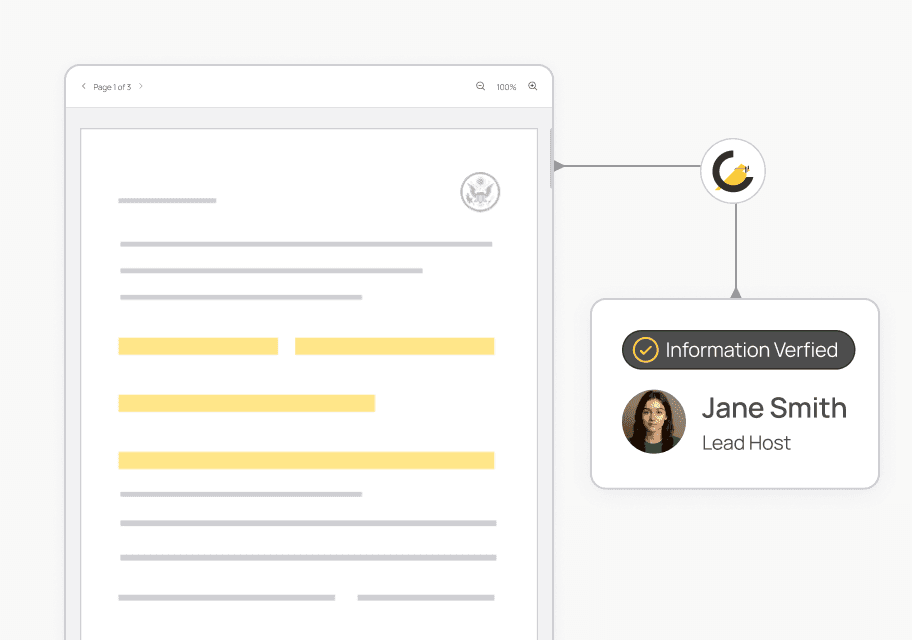This screenshot has width=912, height=640.
Task: Click the yellow checkmark verification icon
Action: (645, 350)
